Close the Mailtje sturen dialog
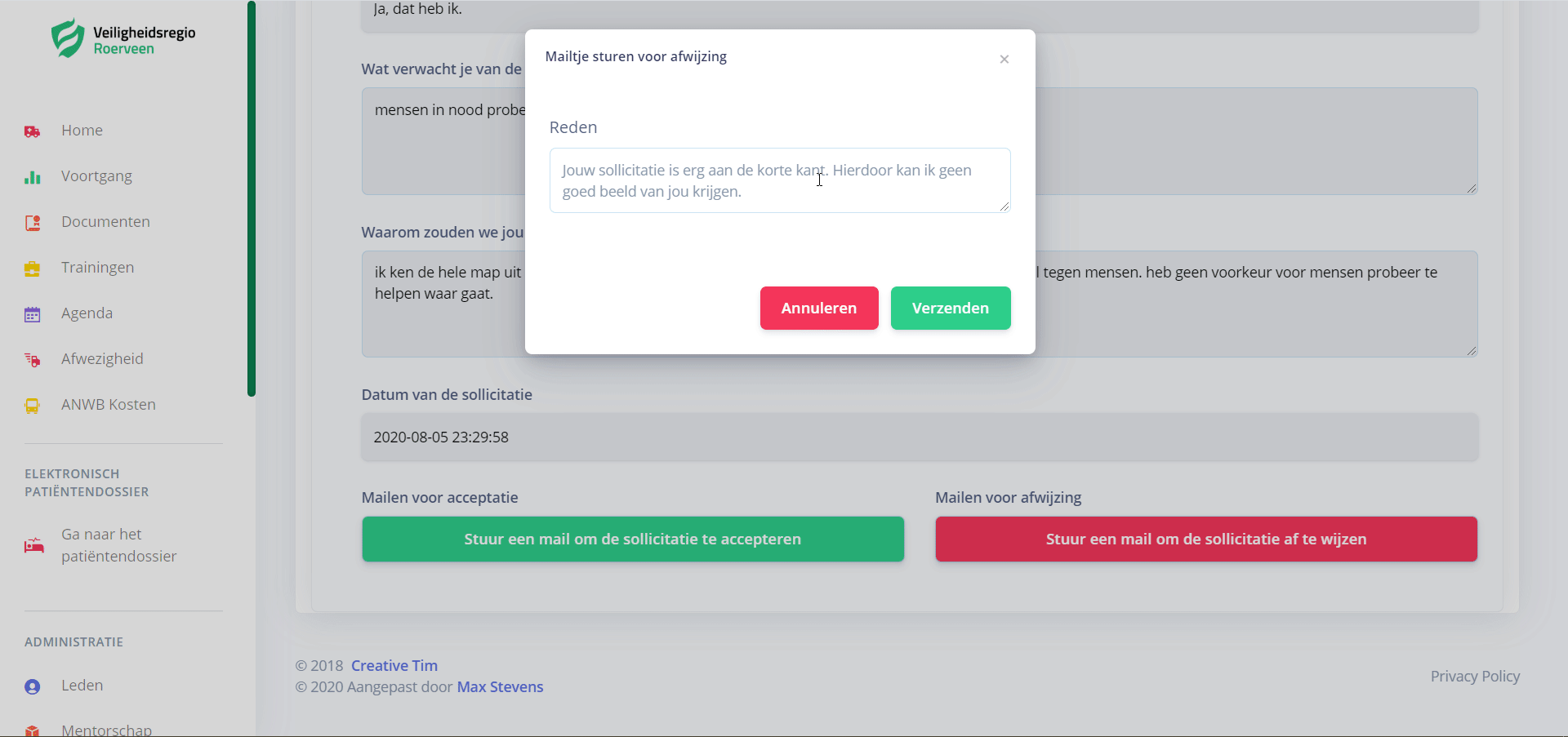 click(1004, 60)
